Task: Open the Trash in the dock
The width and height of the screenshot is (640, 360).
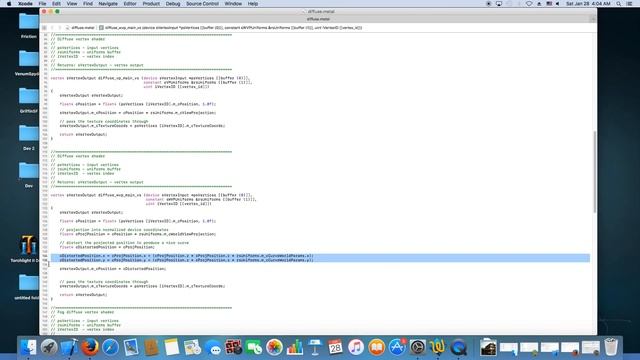Action: [611, 347]
